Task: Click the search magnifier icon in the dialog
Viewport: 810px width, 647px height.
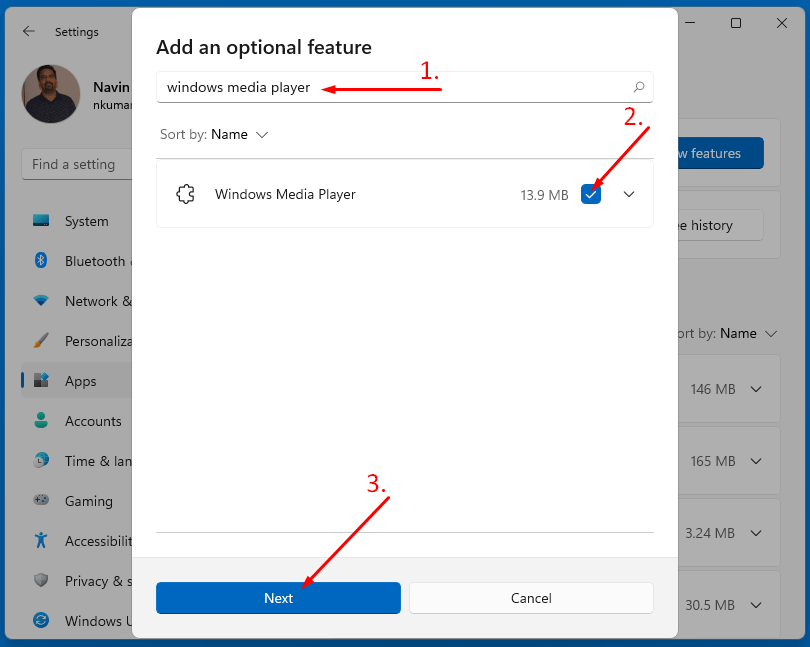Action: pyautogui.click(x=639, y=87)
